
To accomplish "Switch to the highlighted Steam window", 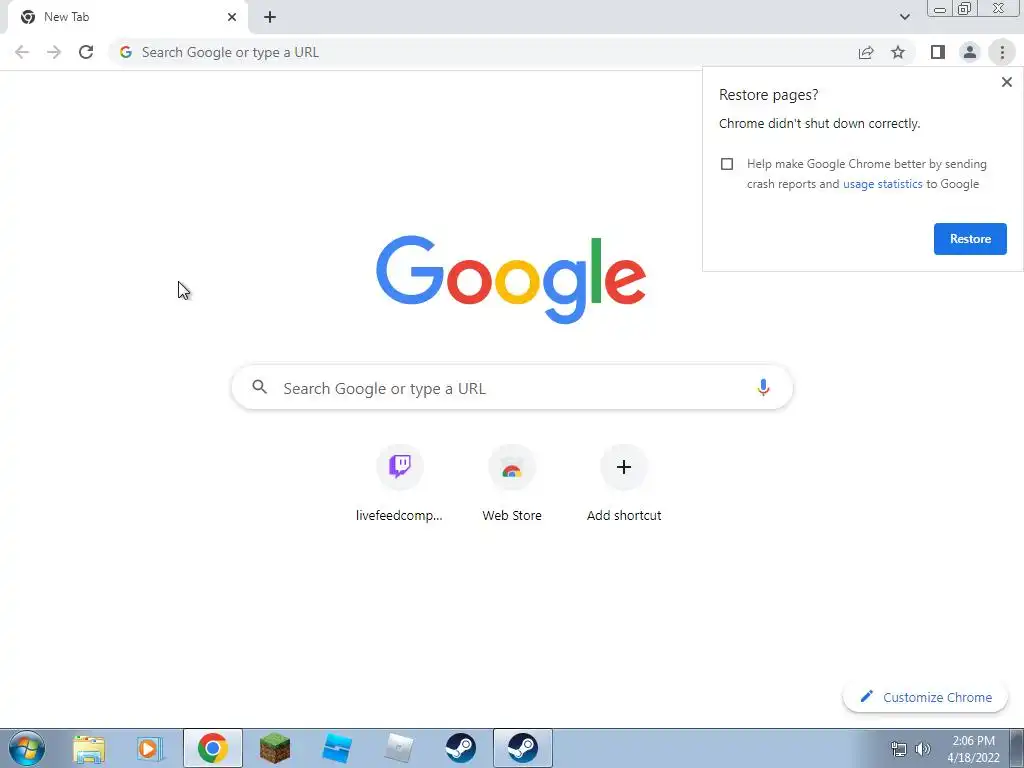I will [522, 748].
